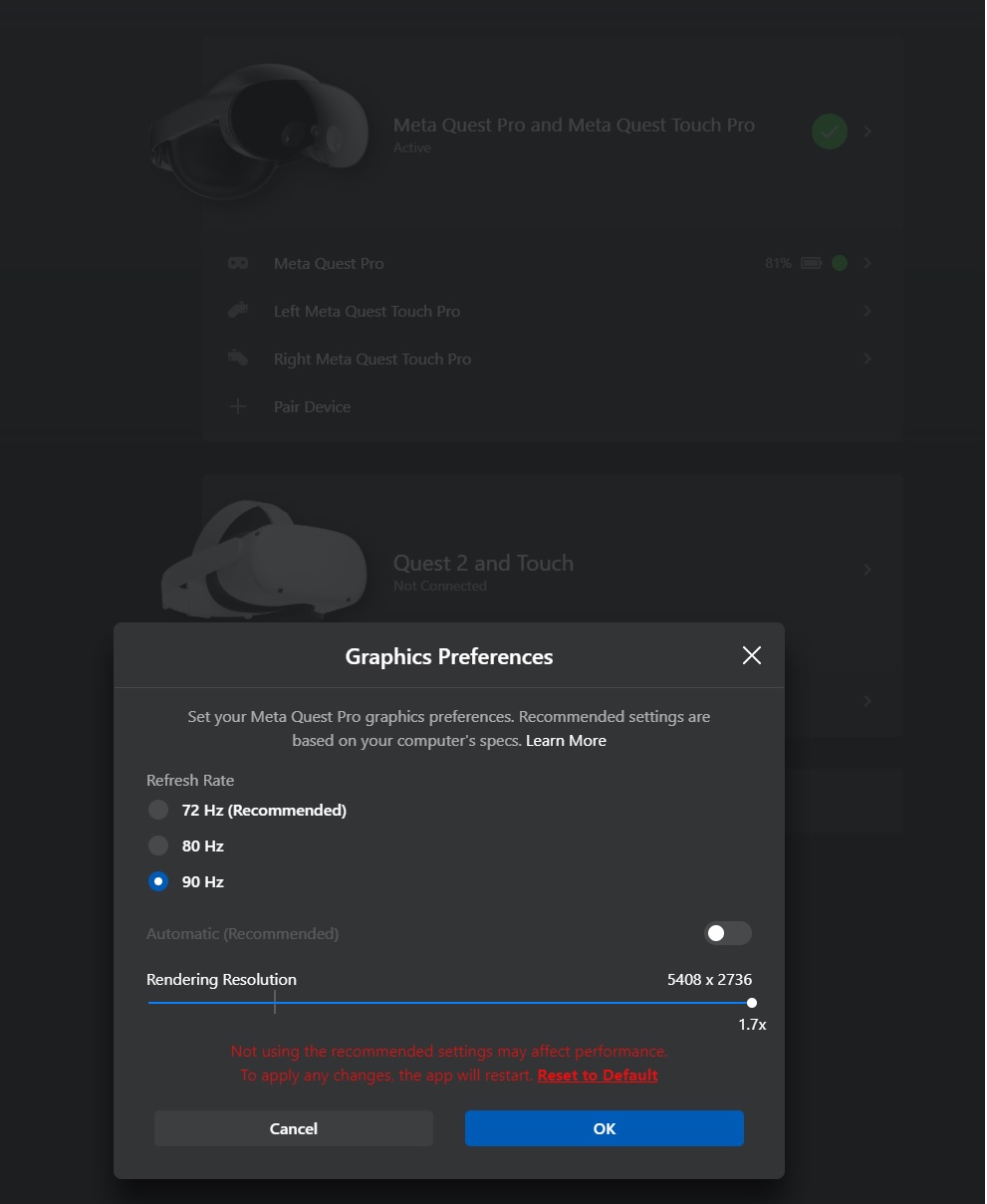Screen dimensions: 987x1204
Task: Open Right Meta Quest Touch Pro chevron
Action: (x=867, y=359)
